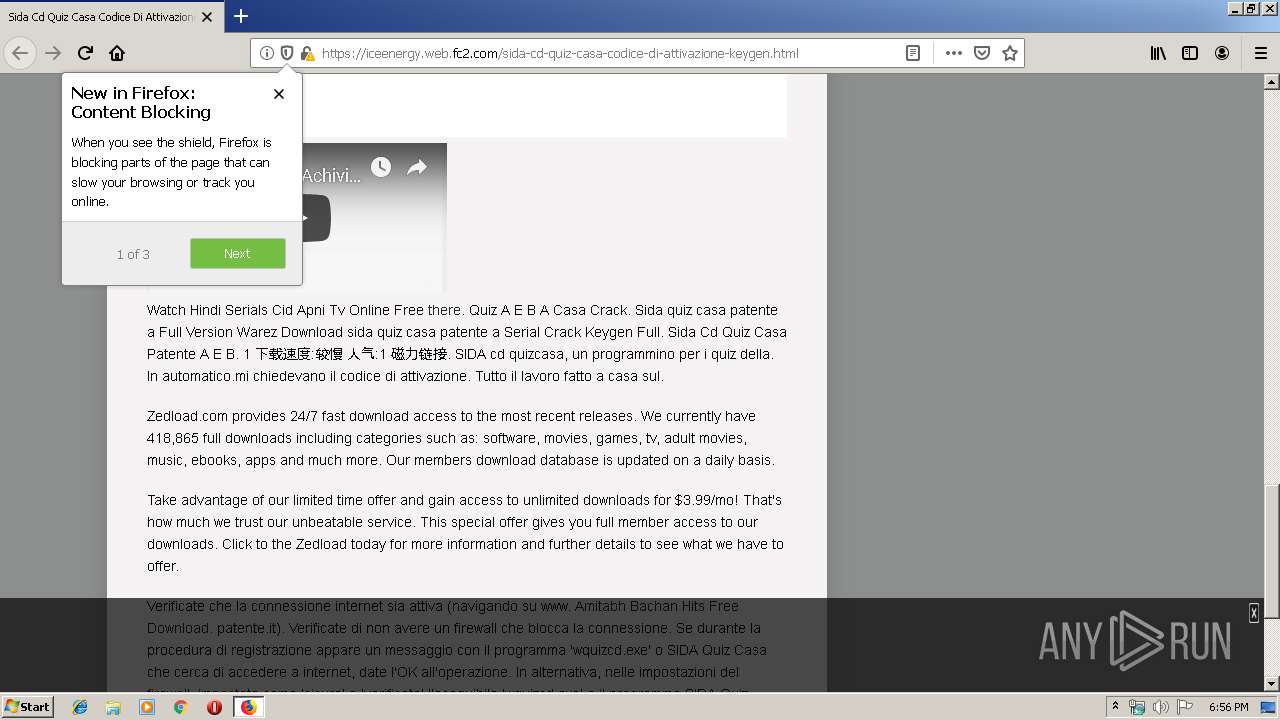1280x720 pixels.
Task: Open media player from taskbar
Action: click(x=147, y=707)
